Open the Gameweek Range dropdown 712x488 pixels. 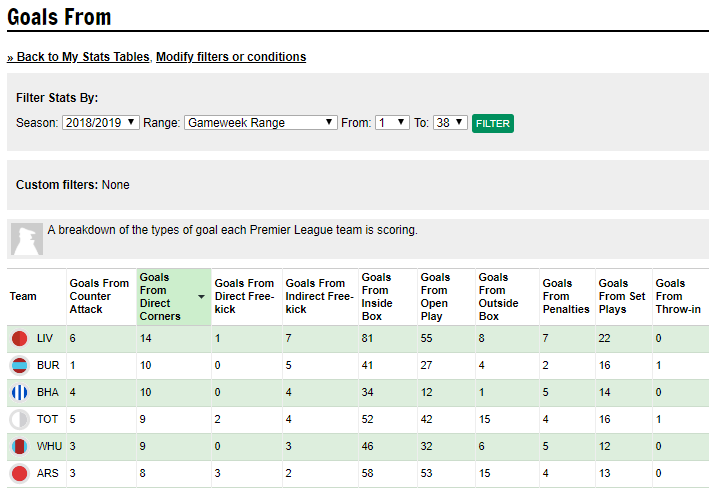coord(261,123)
